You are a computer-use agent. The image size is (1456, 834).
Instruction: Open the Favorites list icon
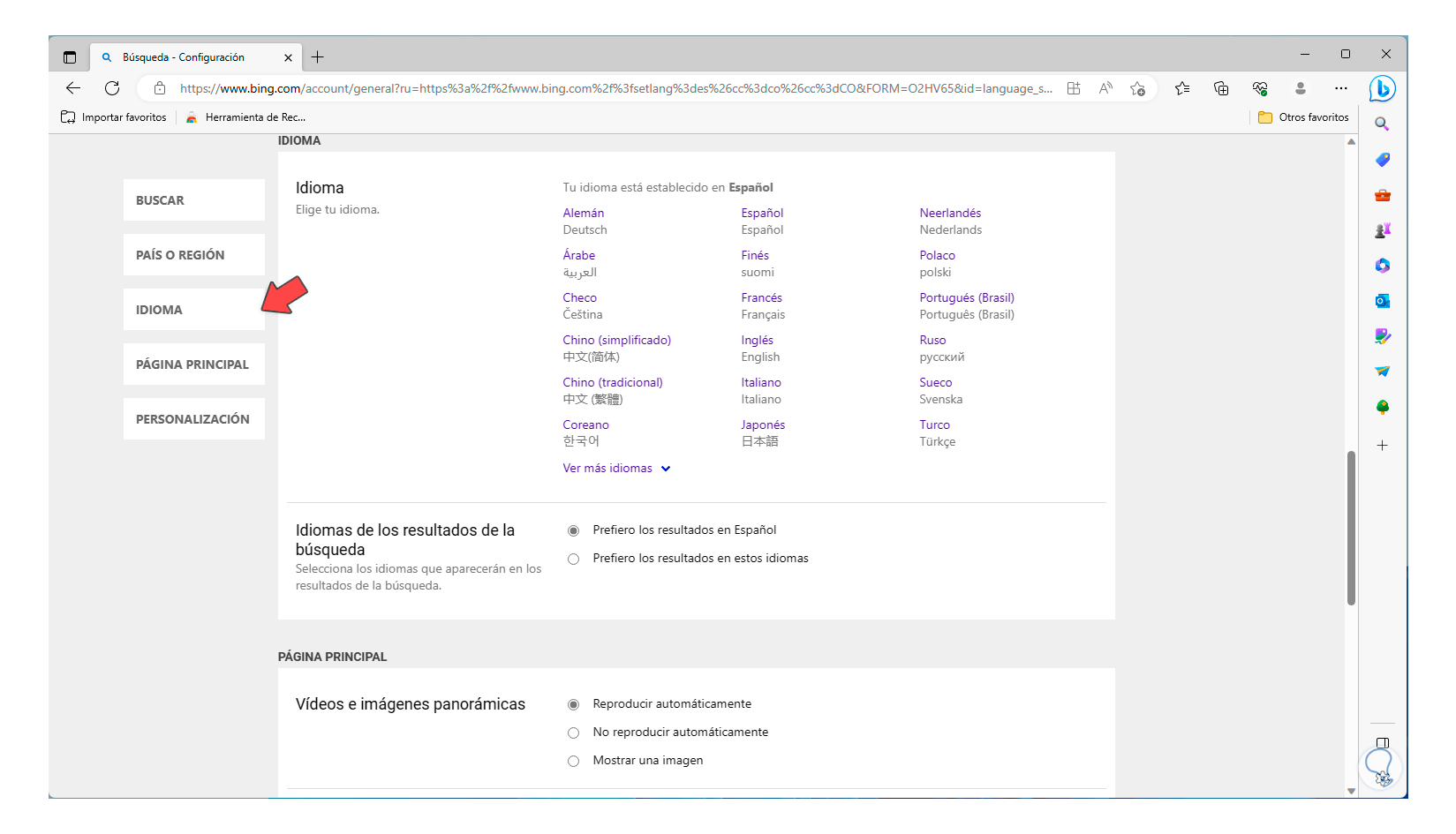1182,88
